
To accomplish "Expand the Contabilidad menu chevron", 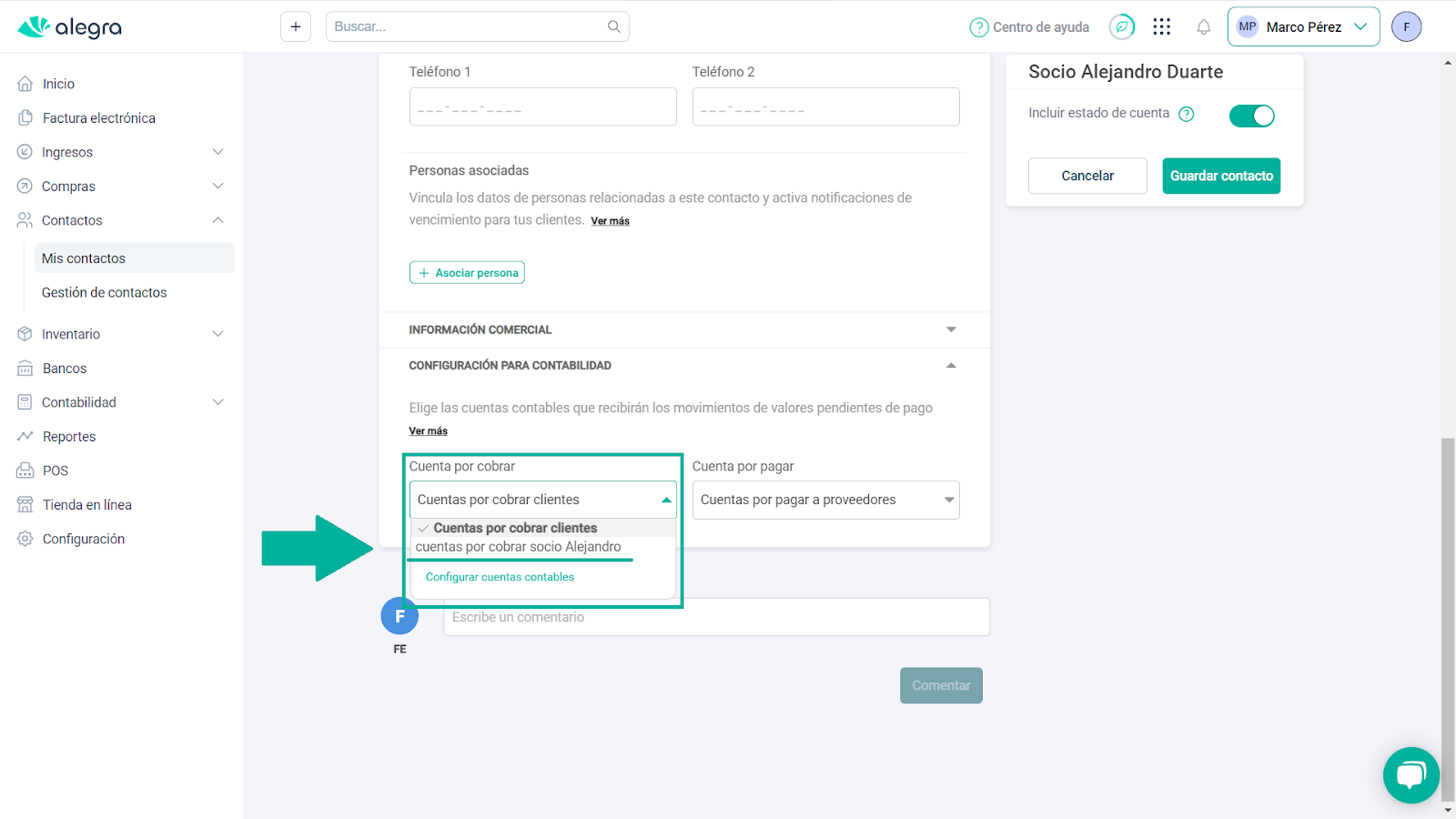I will (x=218, y=402).
